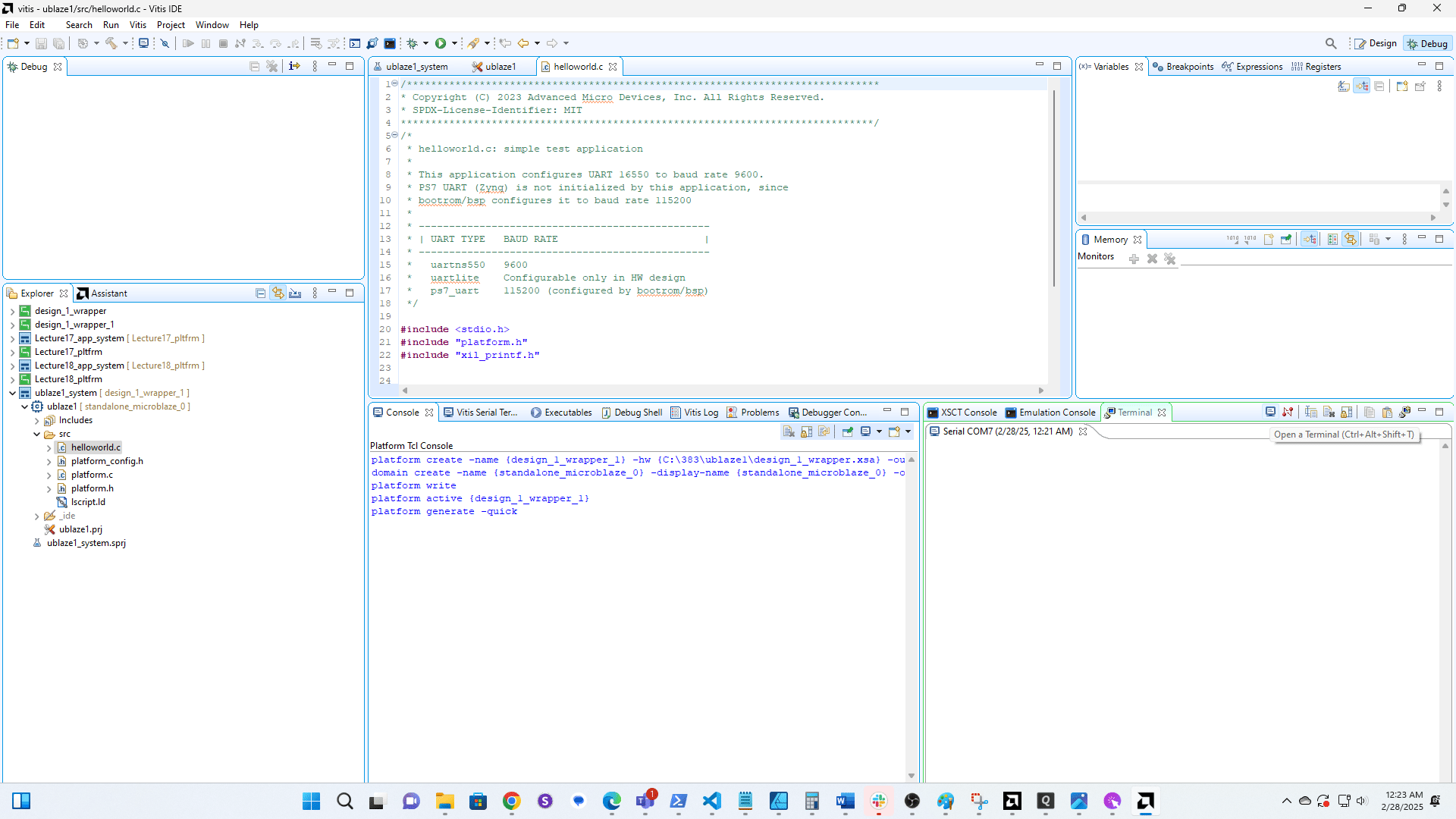
Task: Click Collapse All in Explorer panel
Action: click(260, 293)
